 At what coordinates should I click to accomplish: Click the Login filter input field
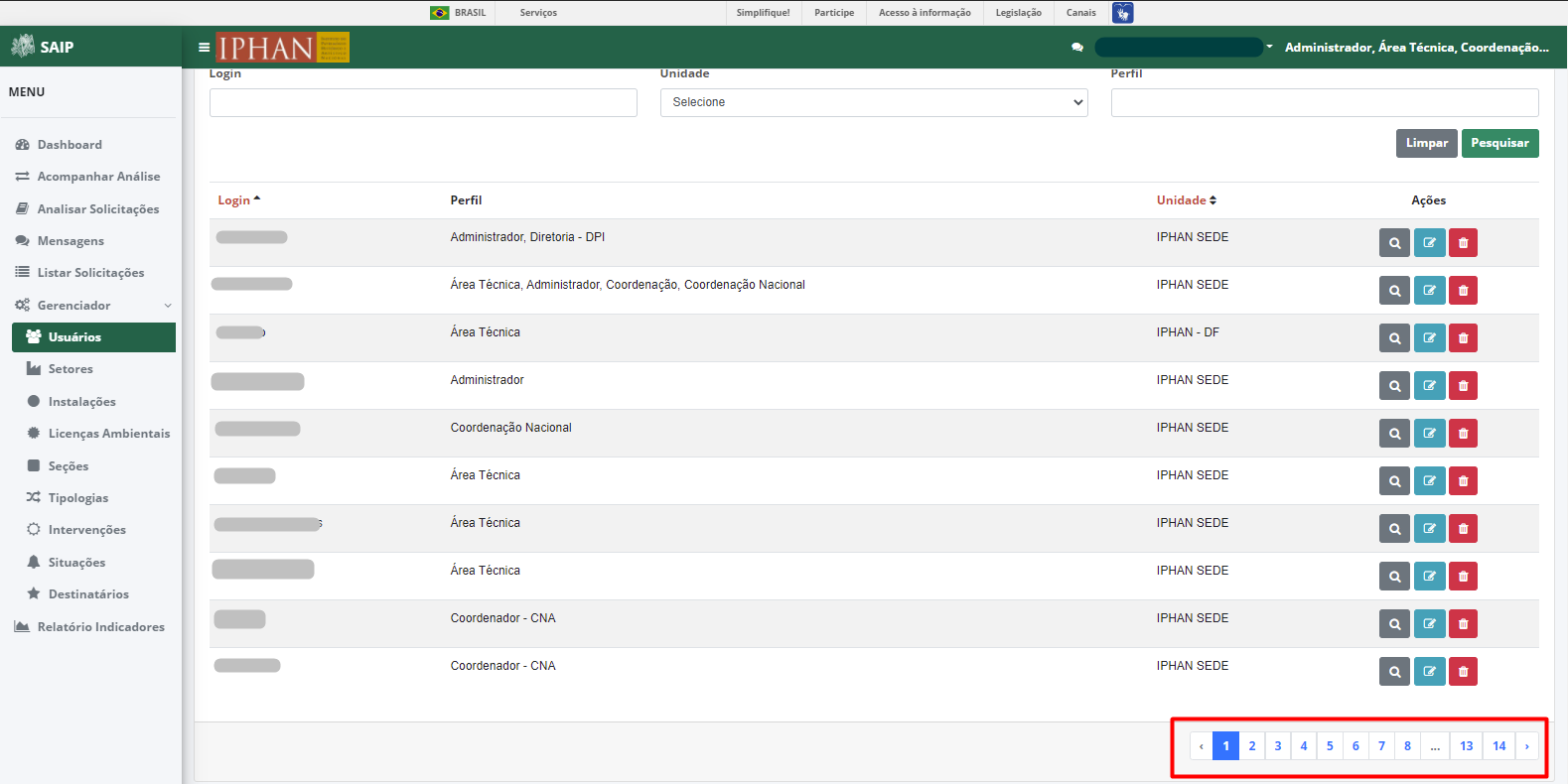click(423, 102)
